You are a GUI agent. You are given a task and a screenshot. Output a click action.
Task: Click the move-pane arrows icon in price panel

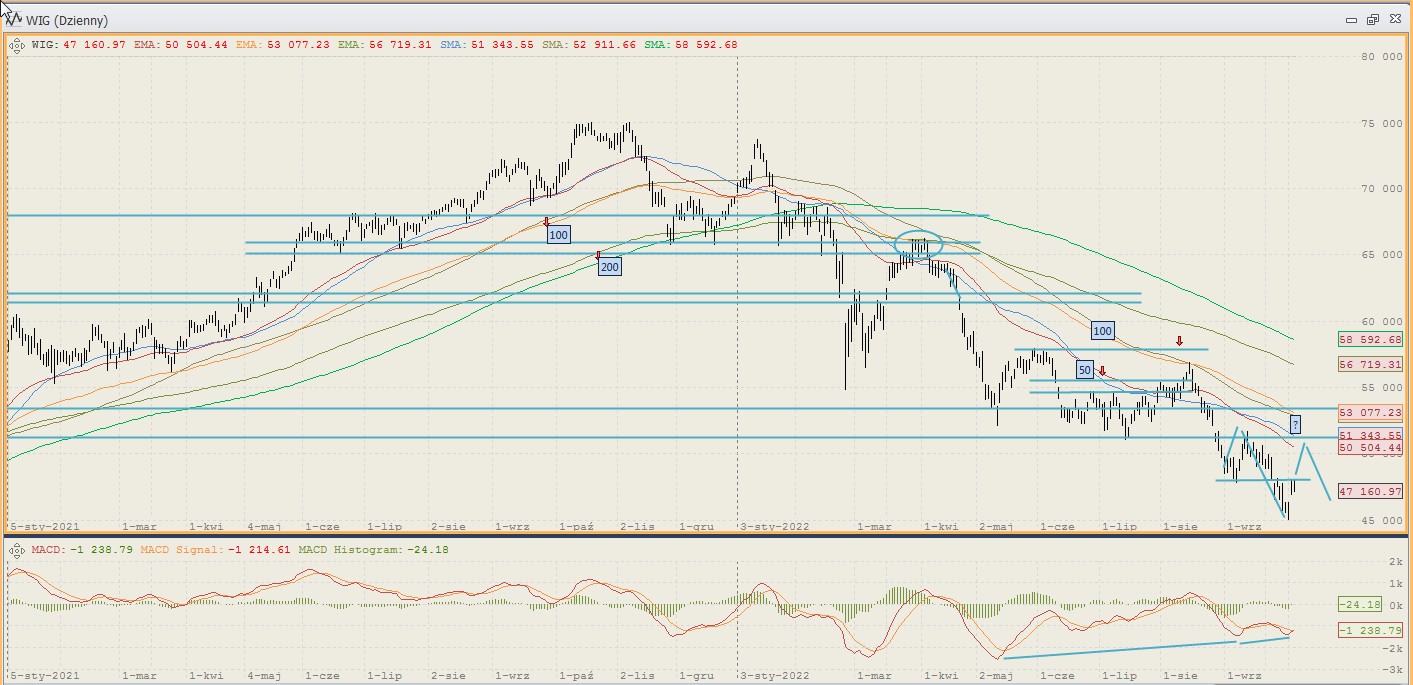[x=16, y=45]
